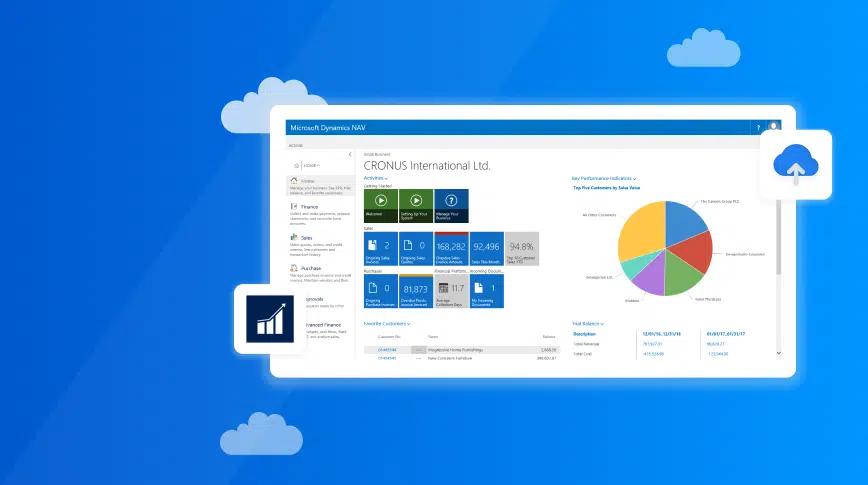Screen dimensions: 868x485
Task: Open the Ongoing Purchase Invoices tile
Action: point(380,291)
